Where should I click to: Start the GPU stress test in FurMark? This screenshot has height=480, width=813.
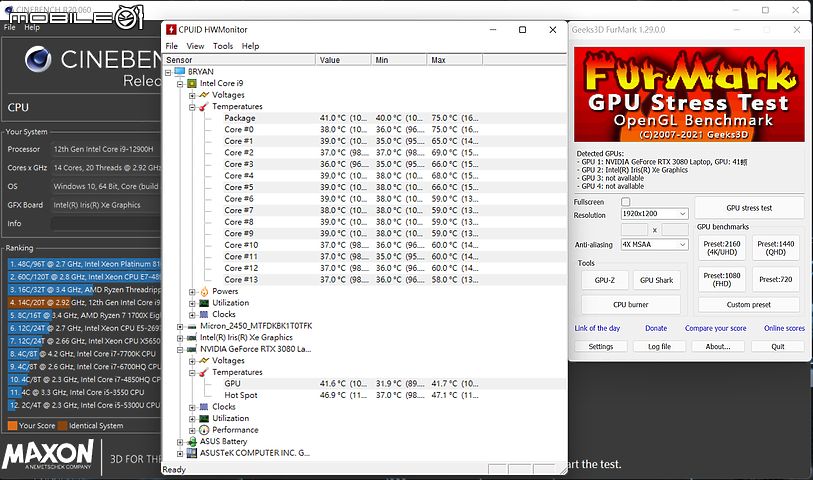pos(749,208)
